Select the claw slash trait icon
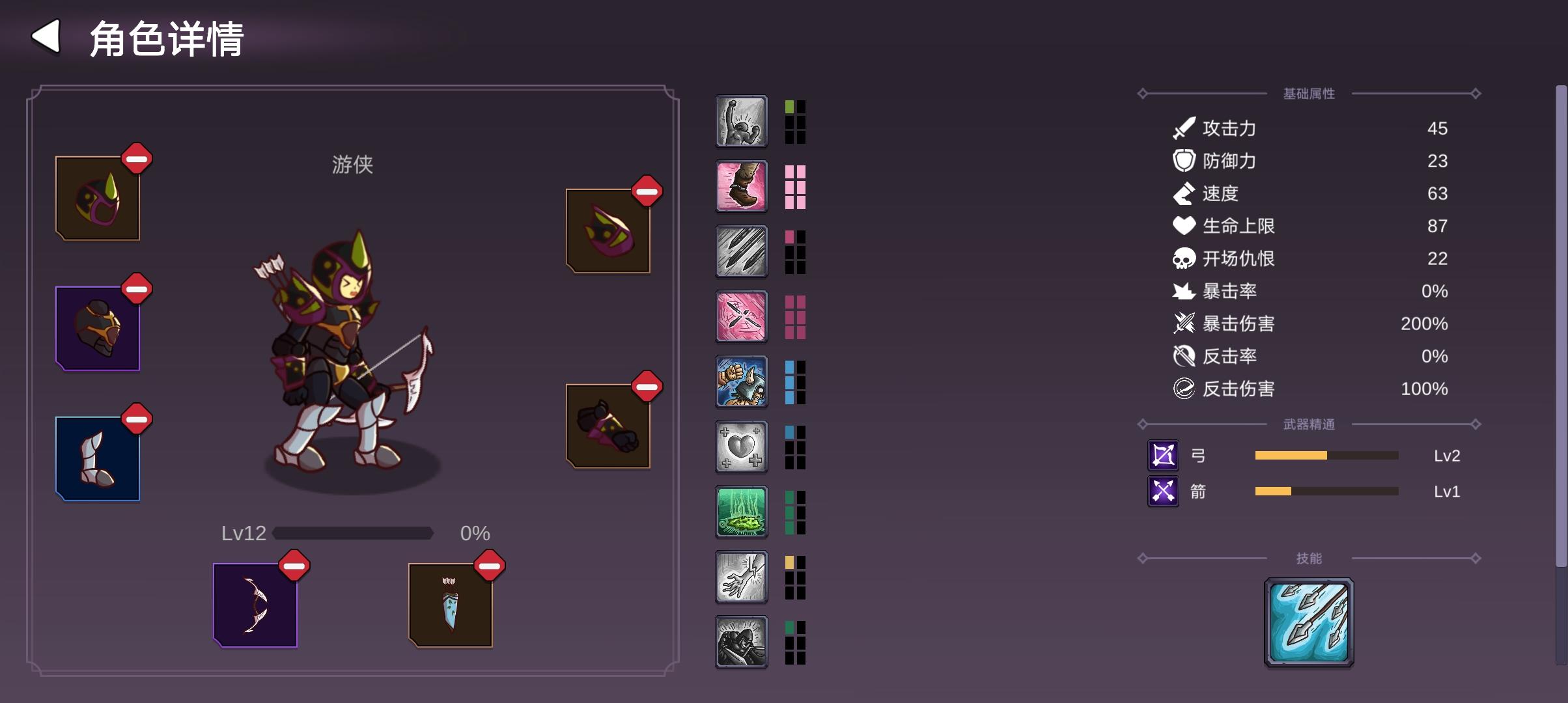1568x703 pixels. 741,251
